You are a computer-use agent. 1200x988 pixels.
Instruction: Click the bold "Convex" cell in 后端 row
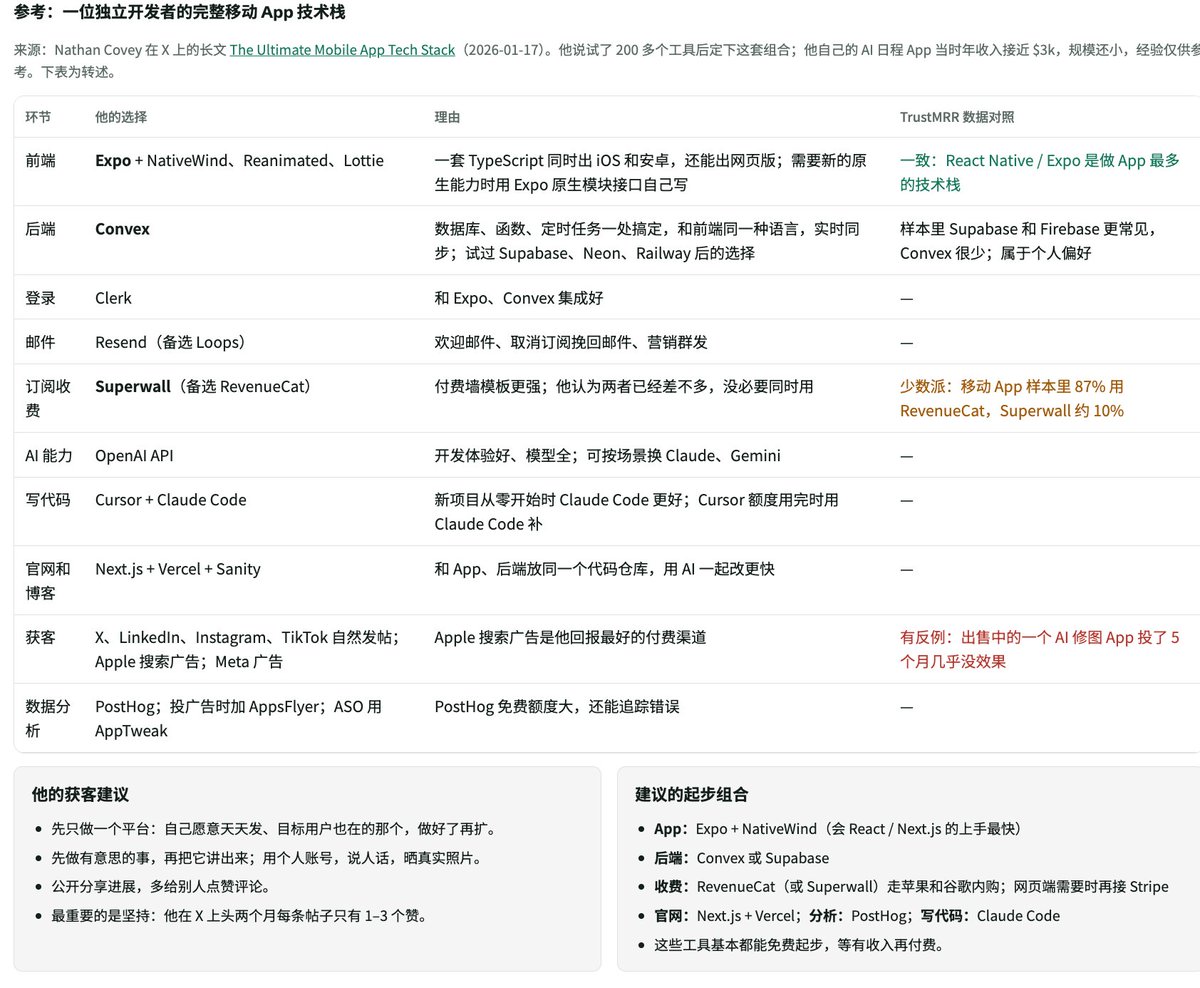coord(122,229)
